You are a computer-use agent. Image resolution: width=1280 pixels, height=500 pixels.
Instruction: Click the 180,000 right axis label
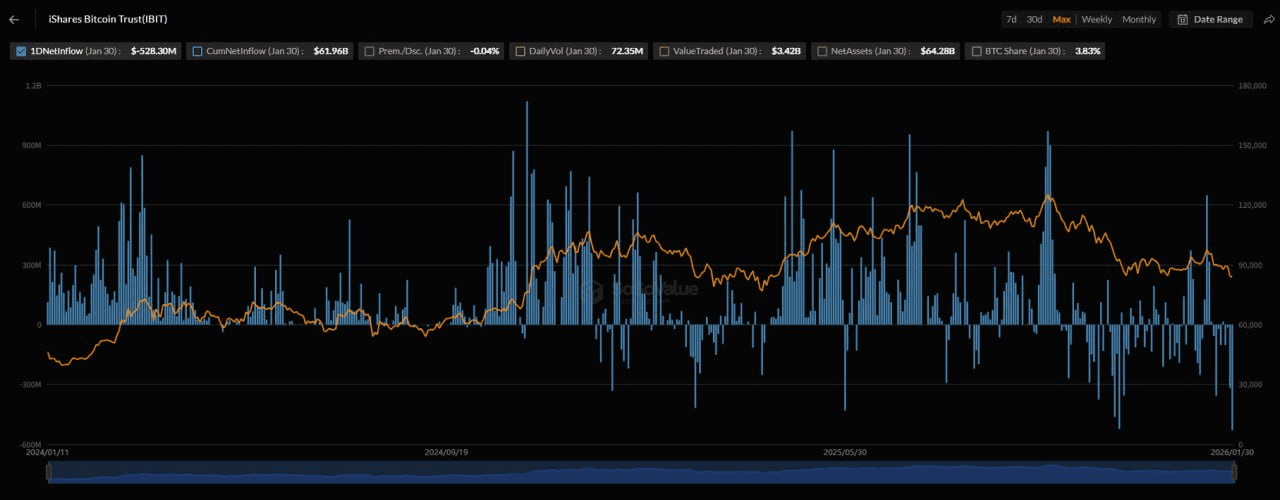pos(1253,86)
